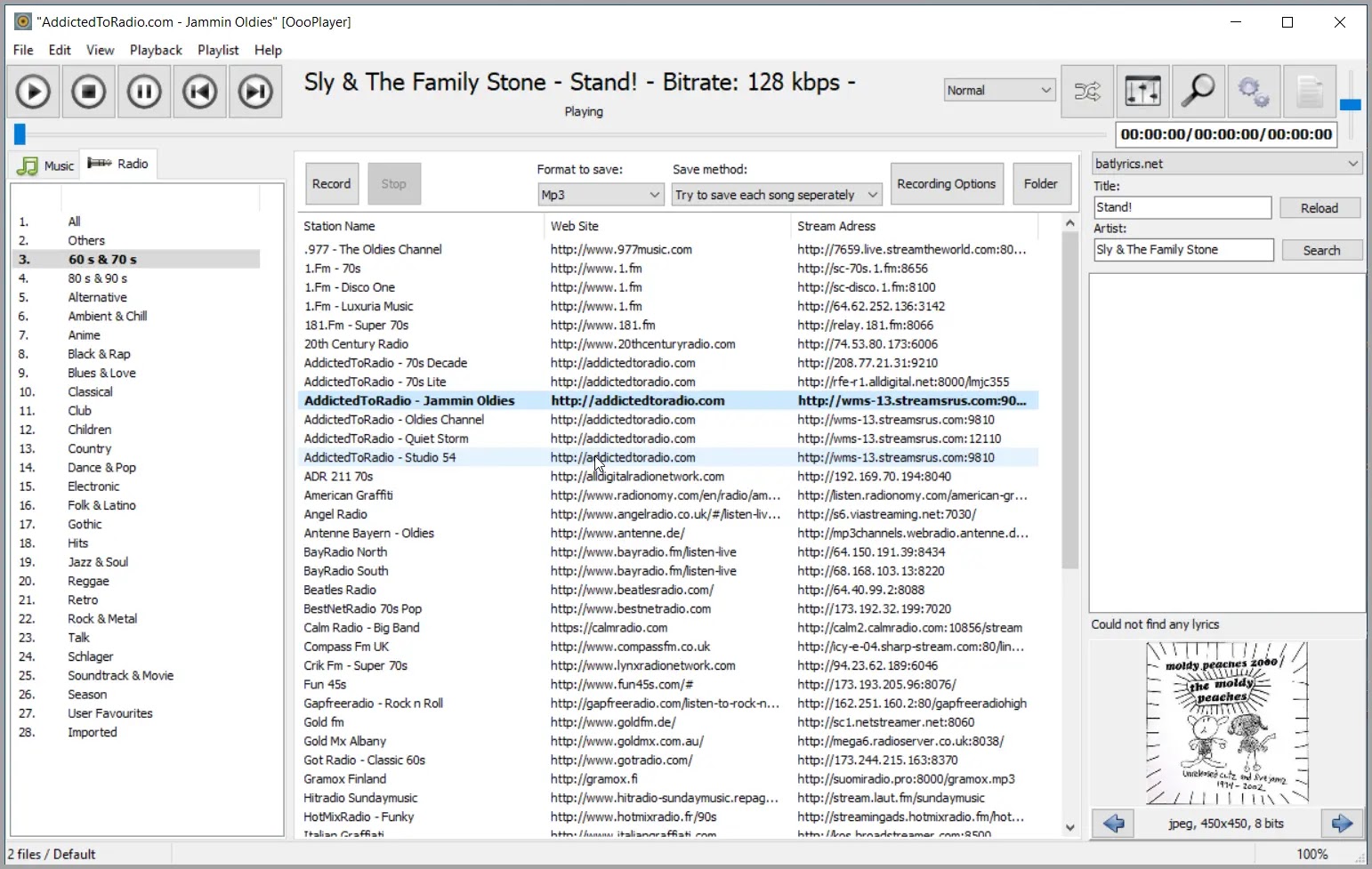1372x869 pixels.
Task: Click the Play button
Action: (x=34, y=92)
